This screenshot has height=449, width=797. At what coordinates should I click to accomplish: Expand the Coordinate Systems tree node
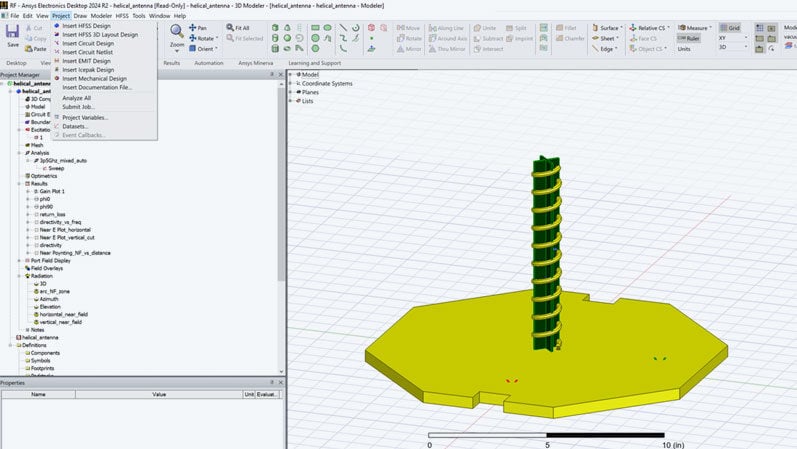click(291, 83)
